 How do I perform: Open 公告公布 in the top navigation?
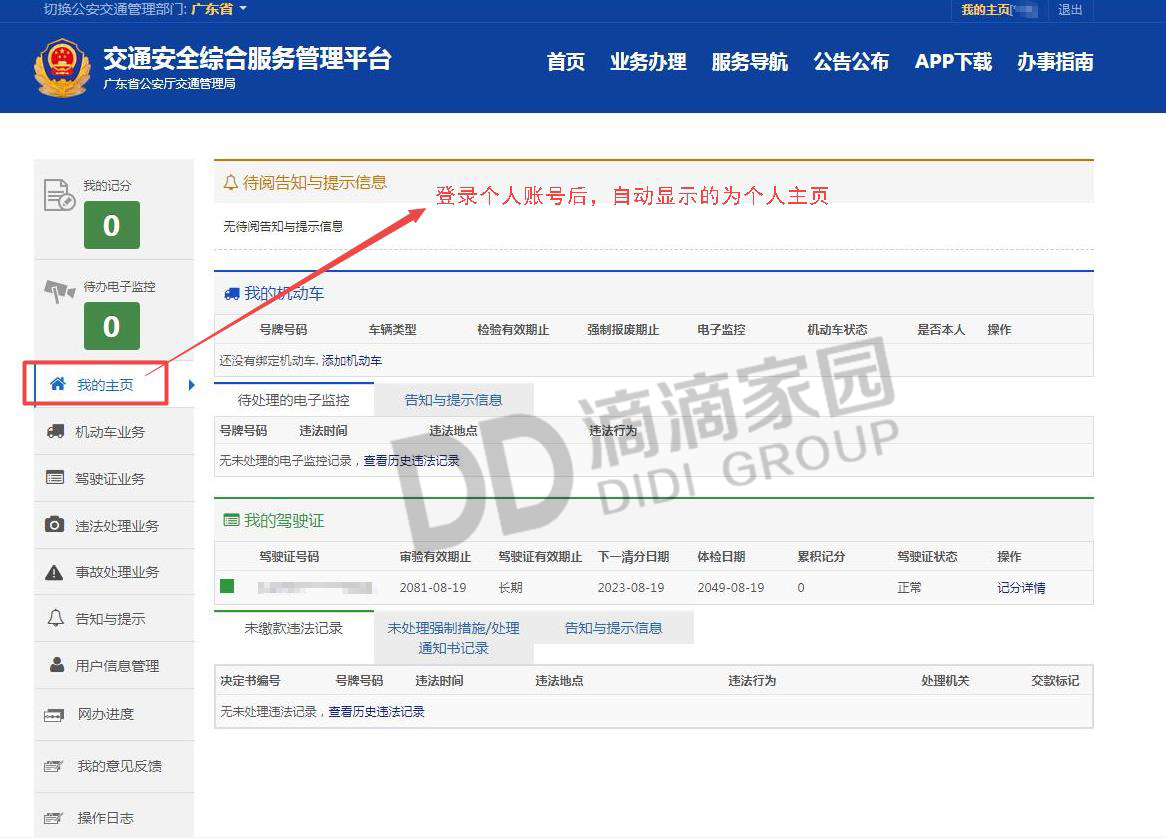[x=851, y=62]
